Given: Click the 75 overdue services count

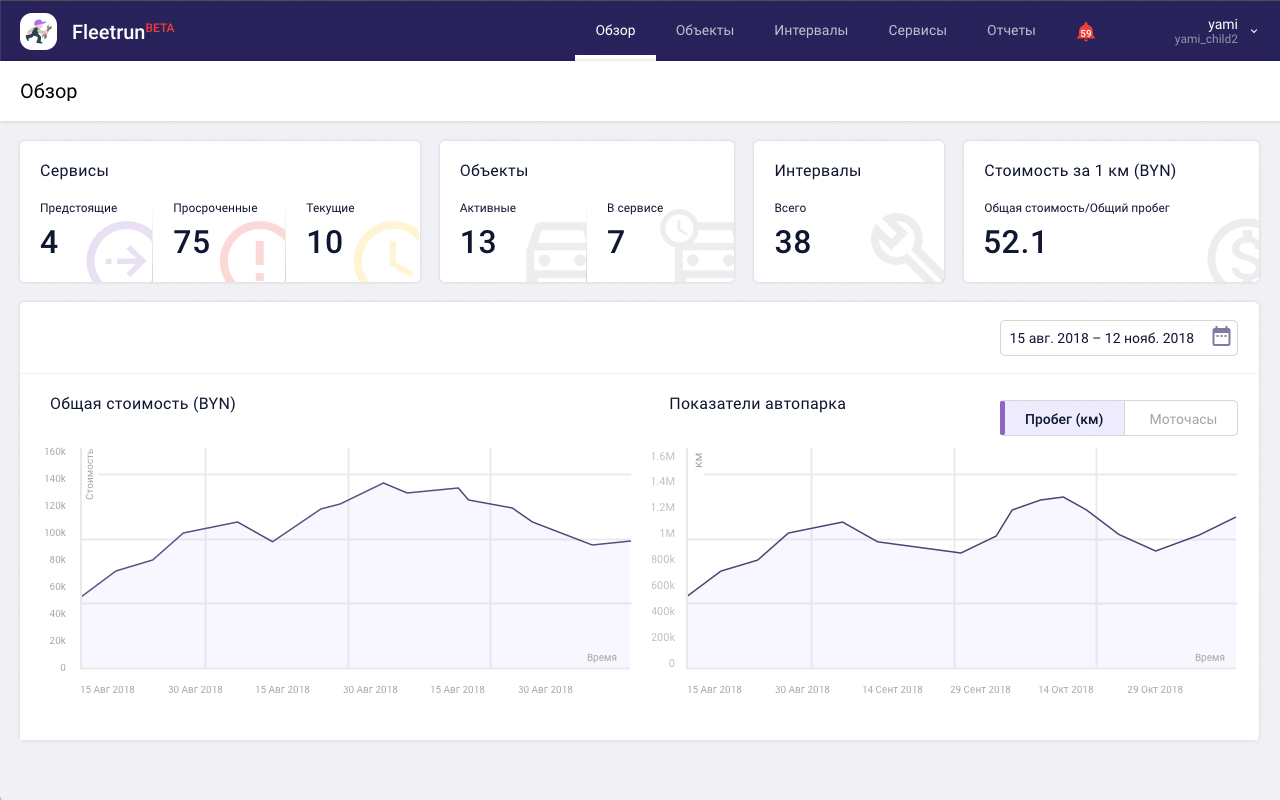Looking at the screenshot, I should pyautogui.click(x=192, y=242).
